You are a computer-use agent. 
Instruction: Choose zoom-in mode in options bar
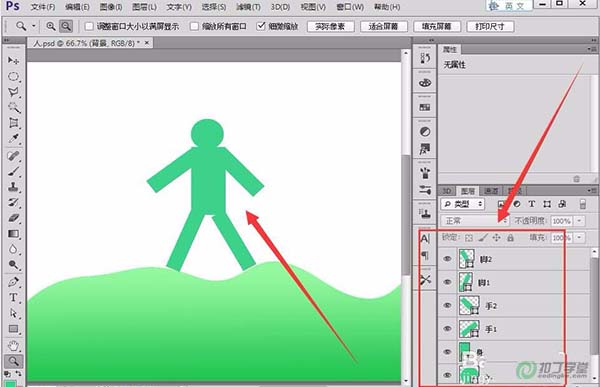click(51, 26)
